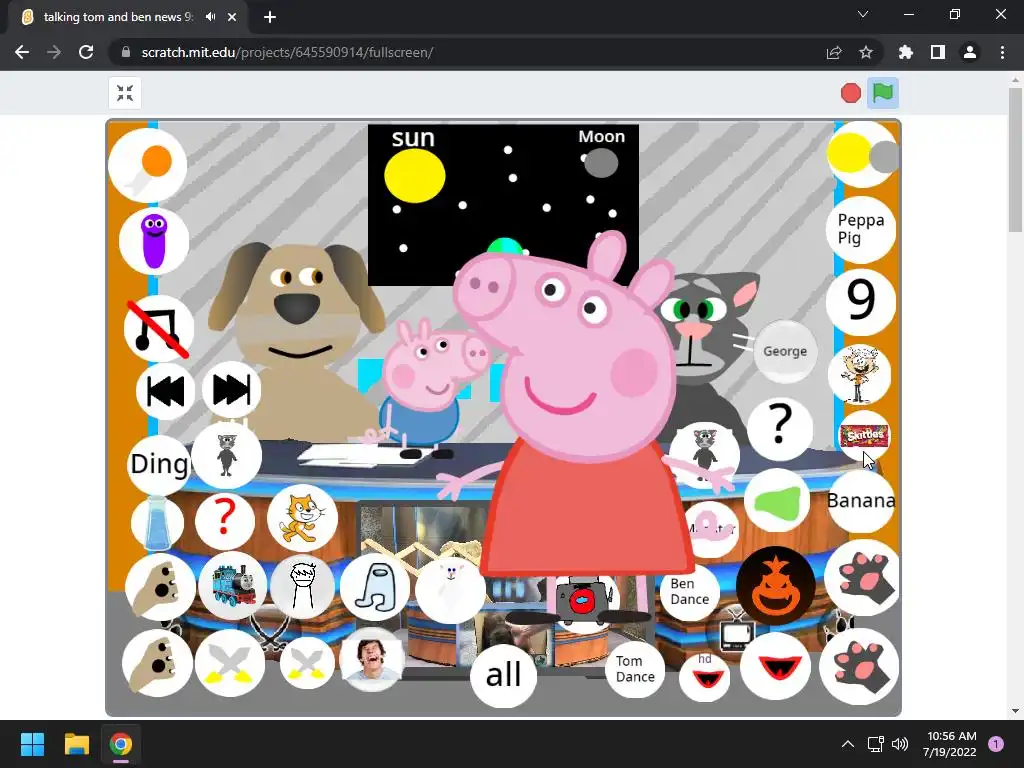Click the stick figure sketch icon
1024x768 pixels.
coord(302,588)
